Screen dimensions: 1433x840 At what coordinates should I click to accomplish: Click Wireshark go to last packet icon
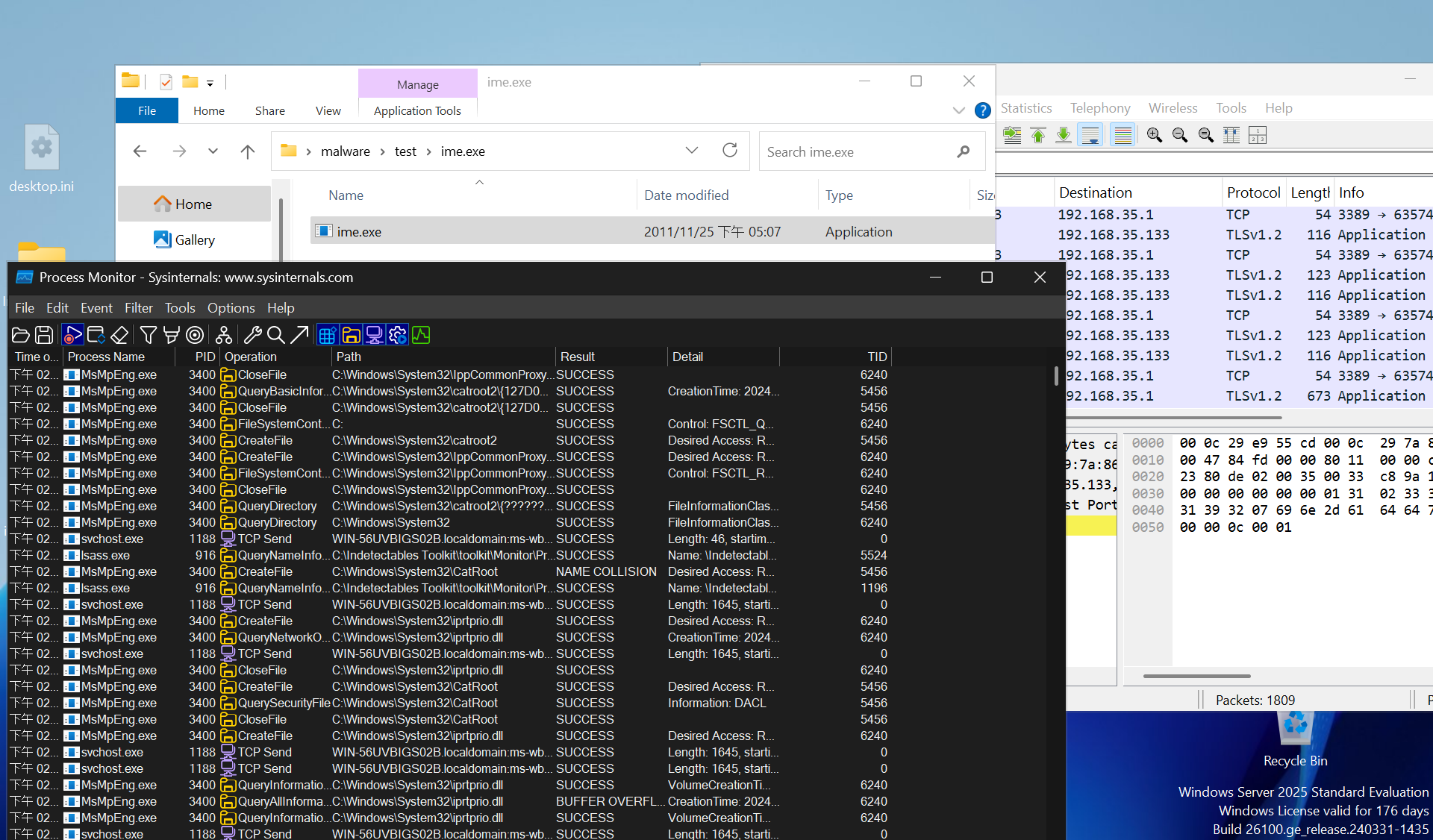[x=1064, y=135]
